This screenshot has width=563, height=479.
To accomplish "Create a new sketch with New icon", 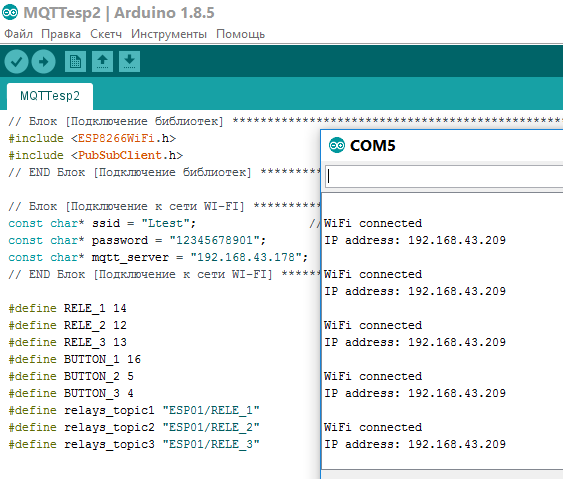I will pyautogui.click(x=75, y=61).
